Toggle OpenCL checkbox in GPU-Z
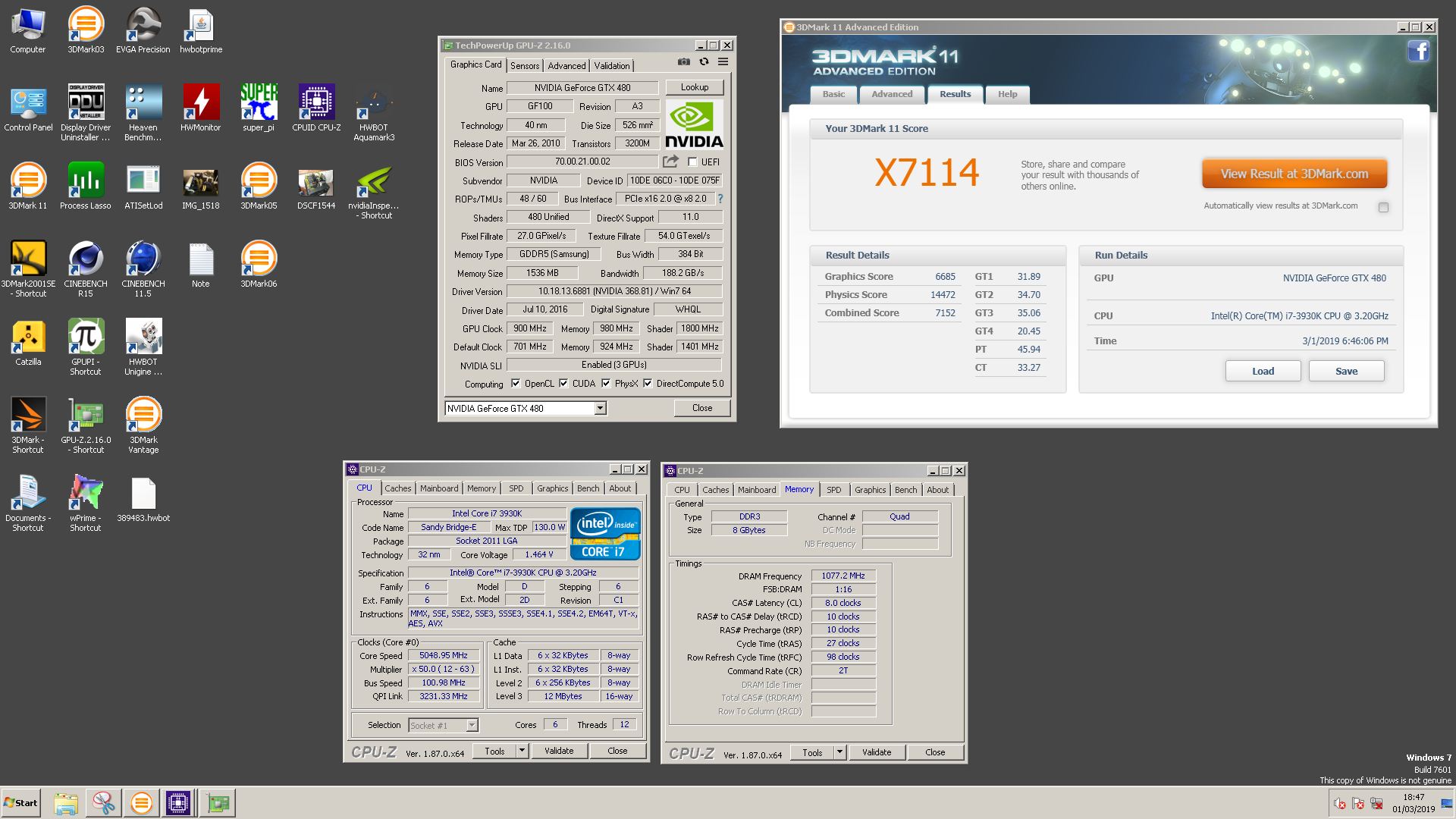This screenshot has height=819, width=1456. point(516,384)
